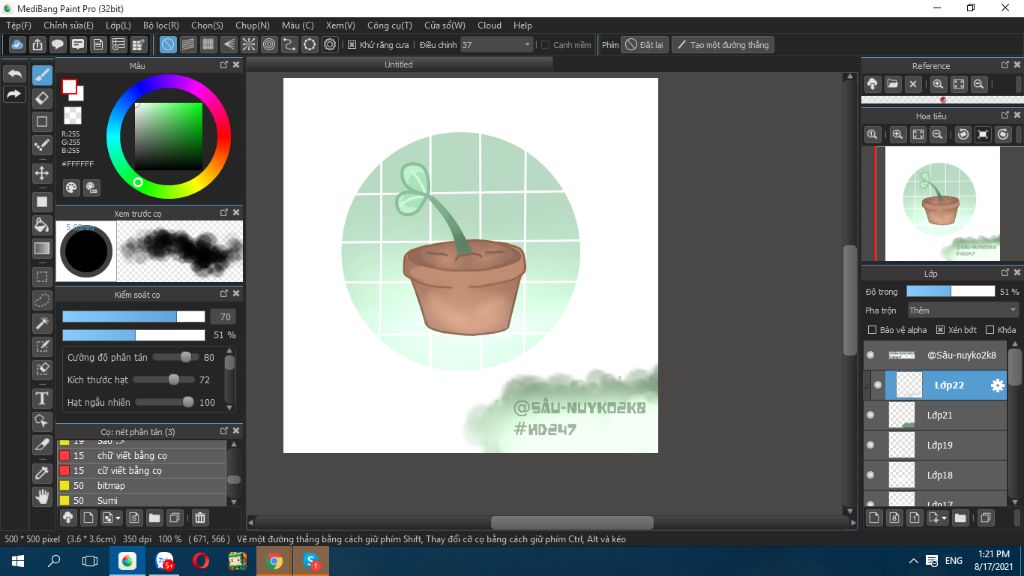Select the Hand pan tool

42,496
